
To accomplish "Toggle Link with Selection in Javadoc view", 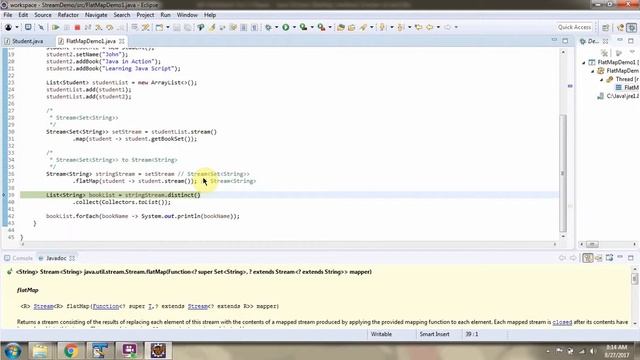I will 587,258.
